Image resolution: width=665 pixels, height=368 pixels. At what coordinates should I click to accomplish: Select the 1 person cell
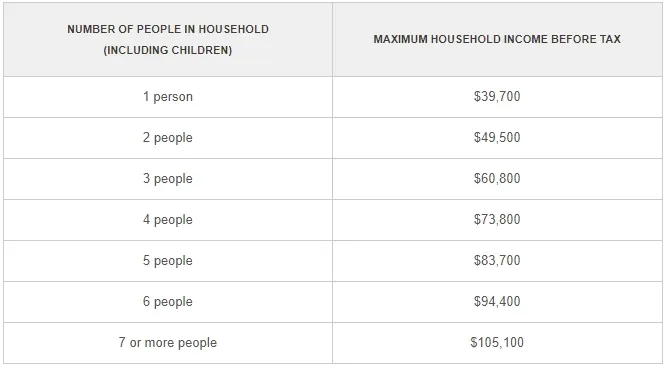click(168, 97)
